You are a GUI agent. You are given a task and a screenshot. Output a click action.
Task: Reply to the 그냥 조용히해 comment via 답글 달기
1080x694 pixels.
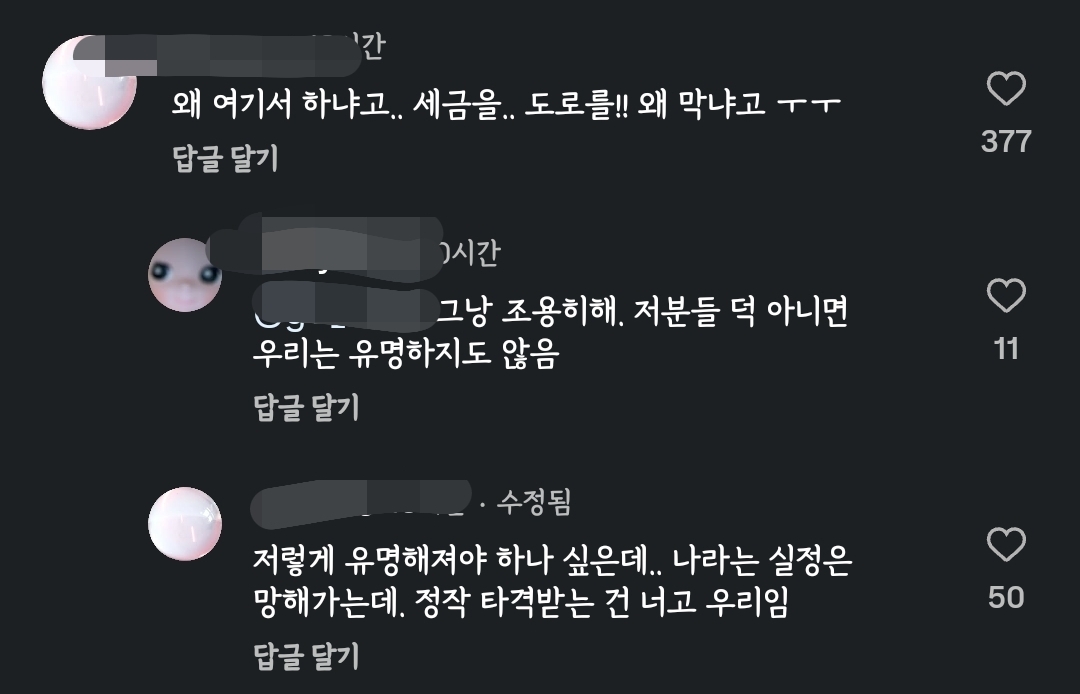[307, 407]
